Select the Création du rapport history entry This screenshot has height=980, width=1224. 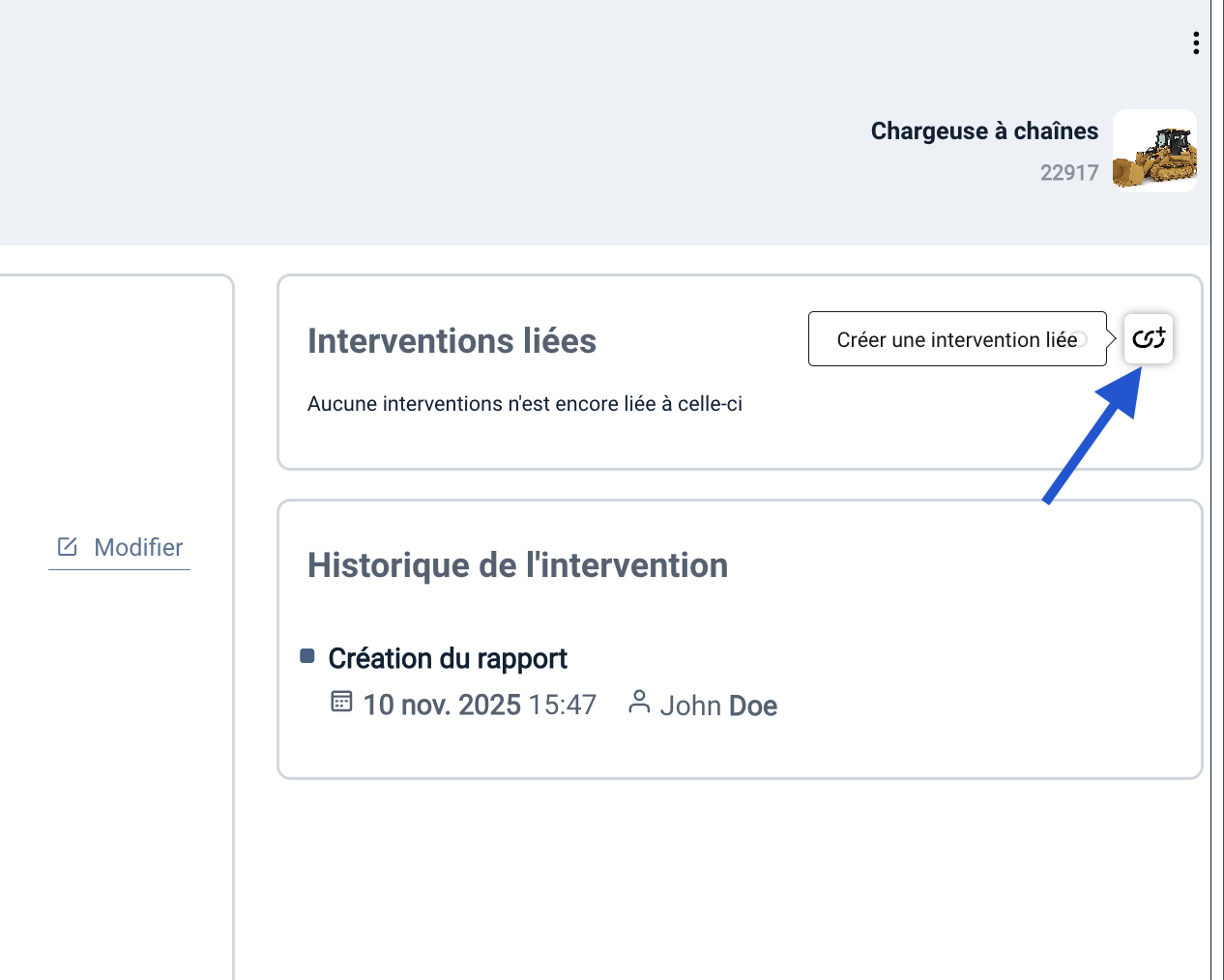click(448, 659)
